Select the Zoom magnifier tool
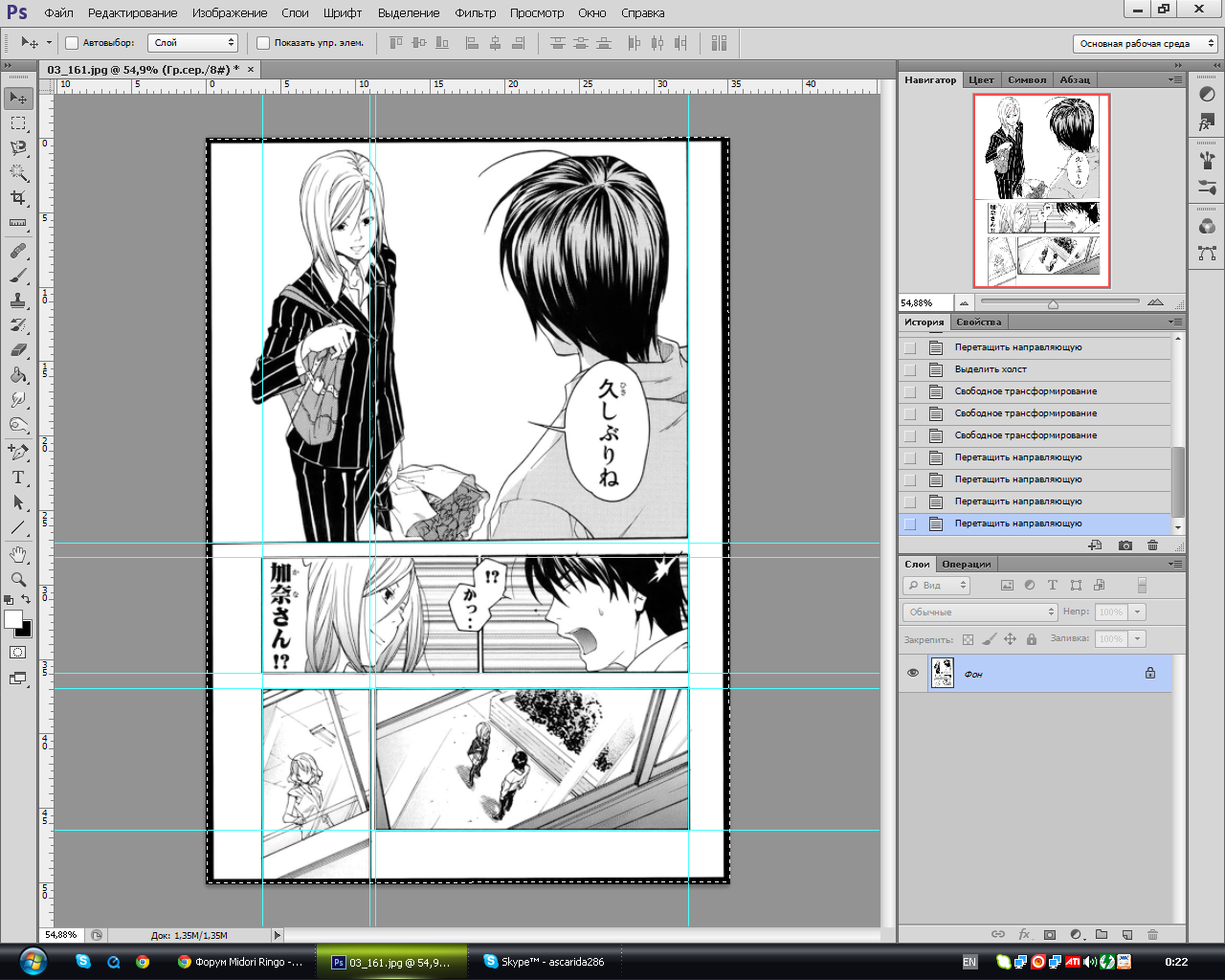 pos(18,579)
